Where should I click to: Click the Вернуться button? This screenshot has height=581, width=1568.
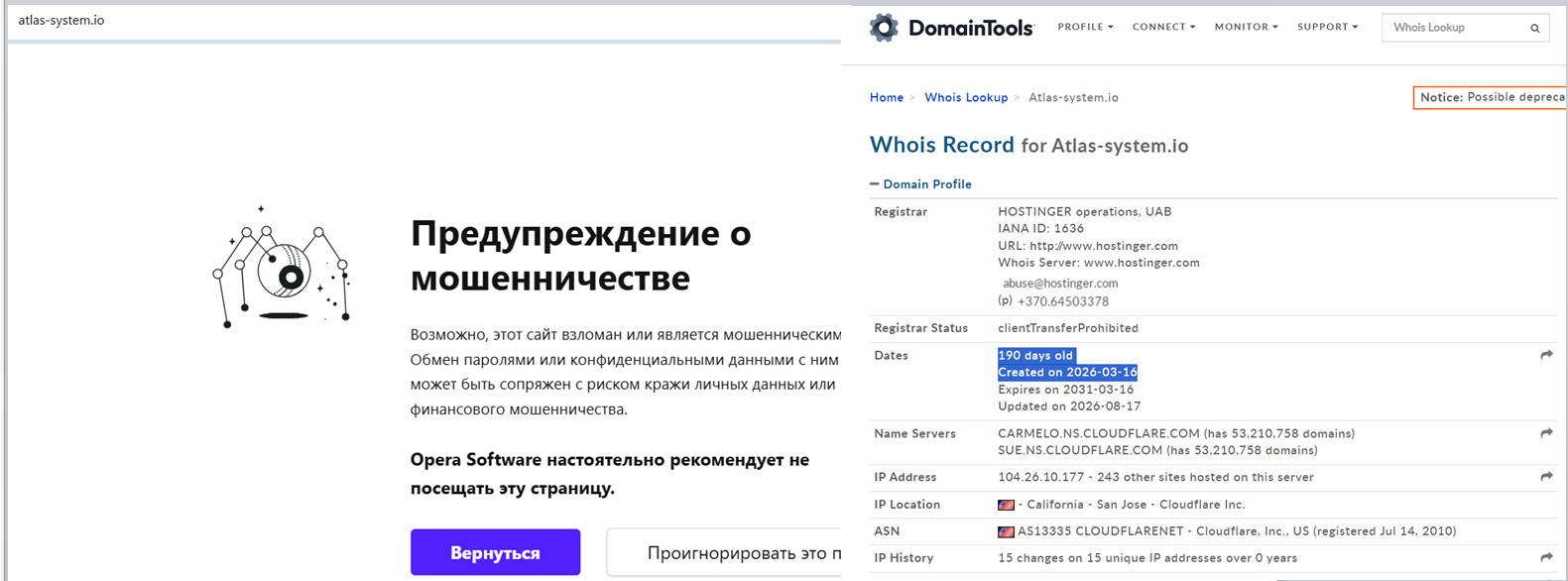click(495, 552)
